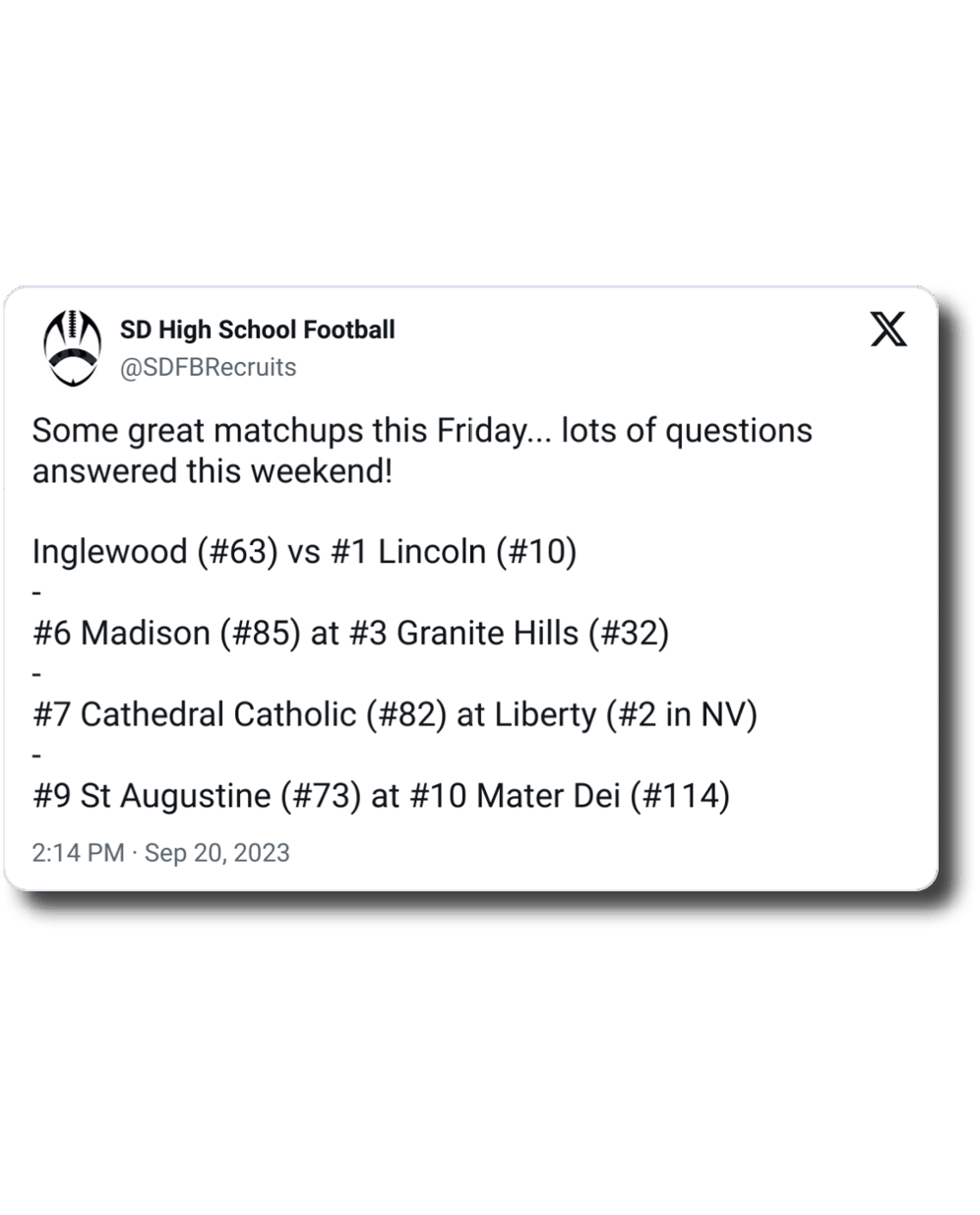Click the @SDFBRecruits handle

(x=208, y=367)
